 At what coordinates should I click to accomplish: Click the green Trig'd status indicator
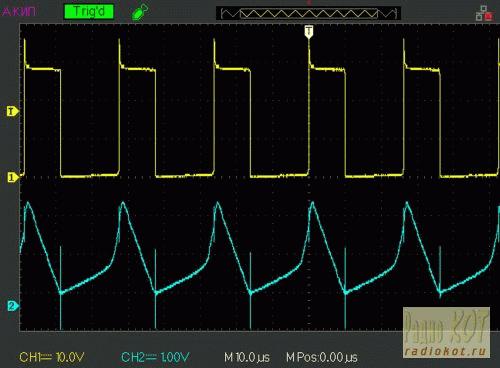(x=89, y=12)
